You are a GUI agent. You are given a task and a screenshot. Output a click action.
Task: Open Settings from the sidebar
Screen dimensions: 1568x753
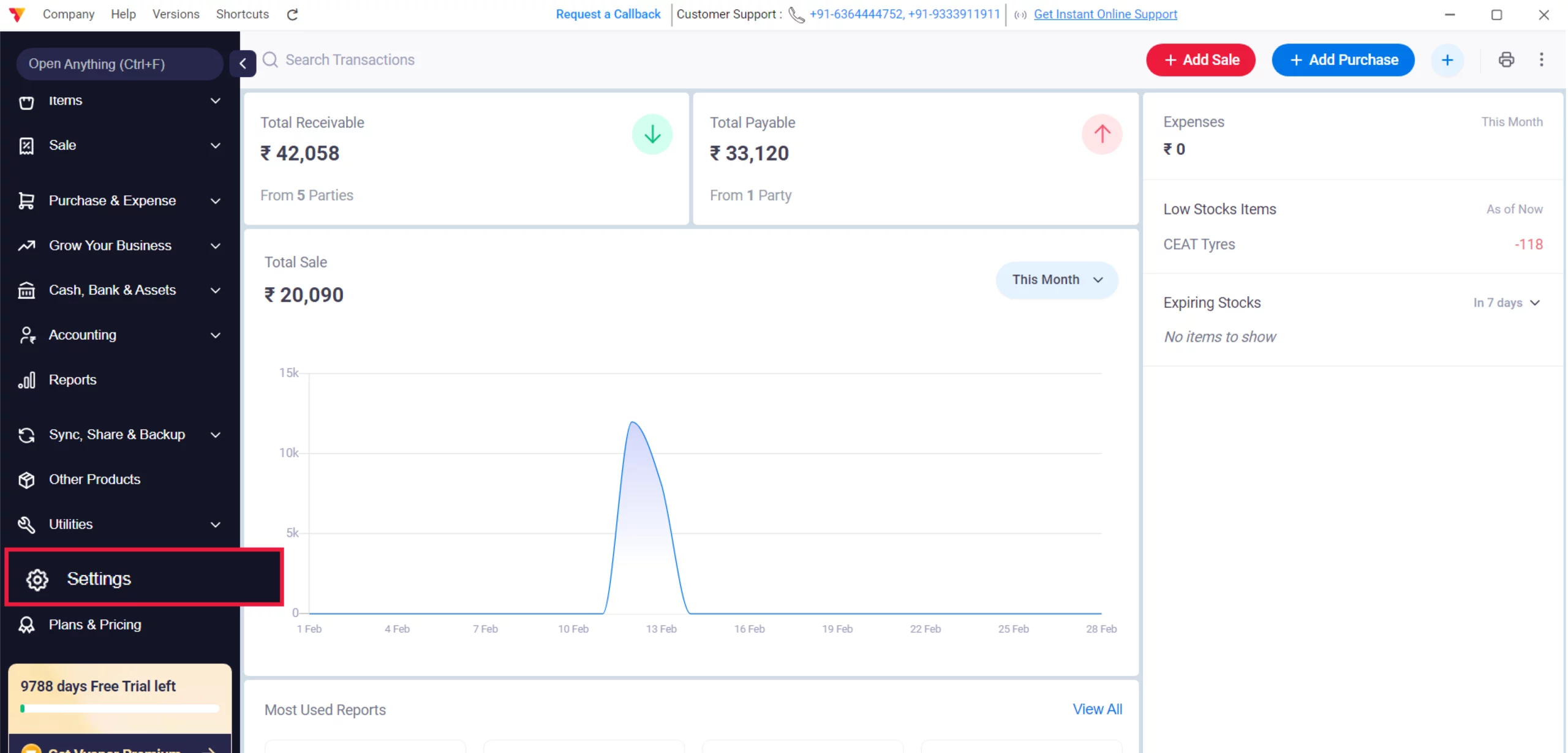point(99,579)
